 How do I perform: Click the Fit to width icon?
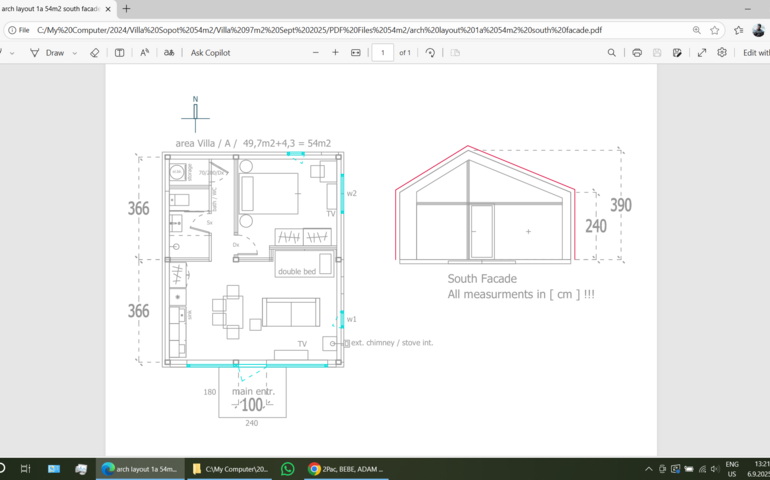coord(356,52)
